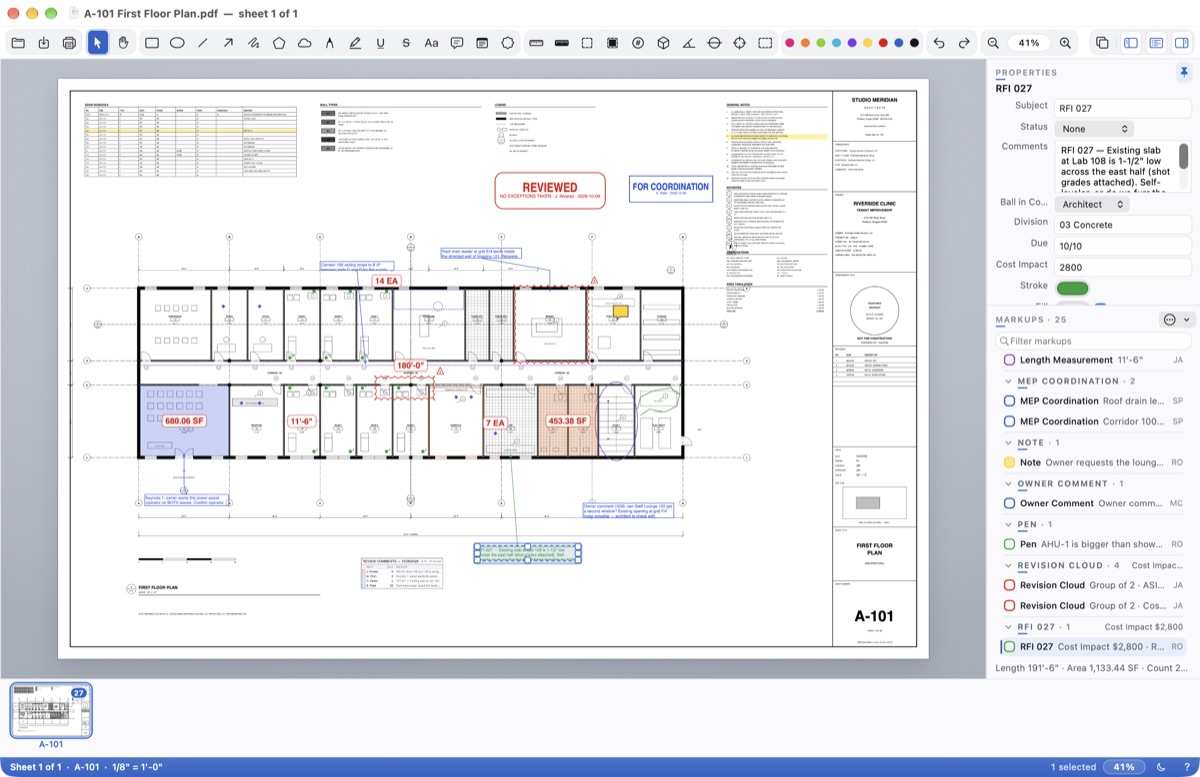Click the redo arrow
This screenshot has width=1200, height=777.
point(964,43)
